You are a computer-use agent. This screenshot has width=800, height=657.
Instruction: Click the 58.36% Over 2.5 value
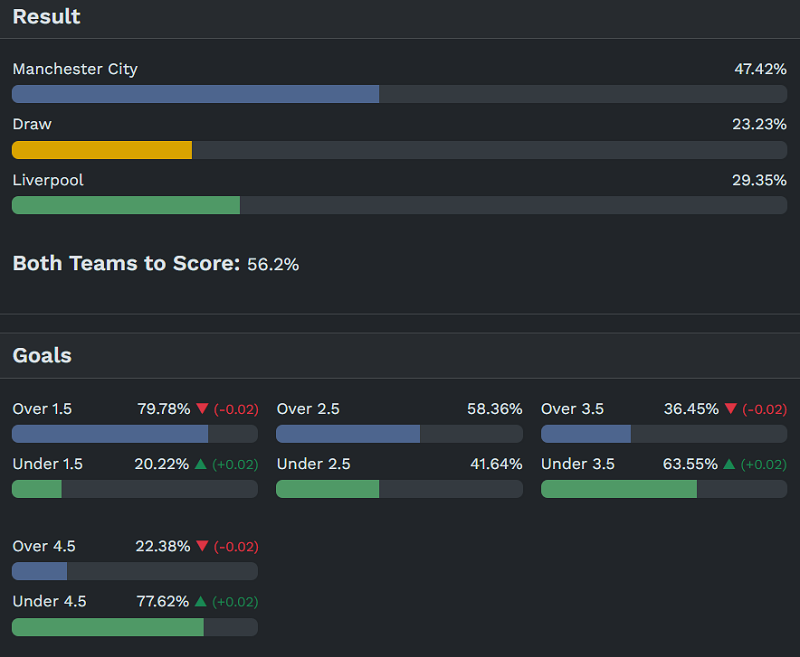[x=494, y=409]
